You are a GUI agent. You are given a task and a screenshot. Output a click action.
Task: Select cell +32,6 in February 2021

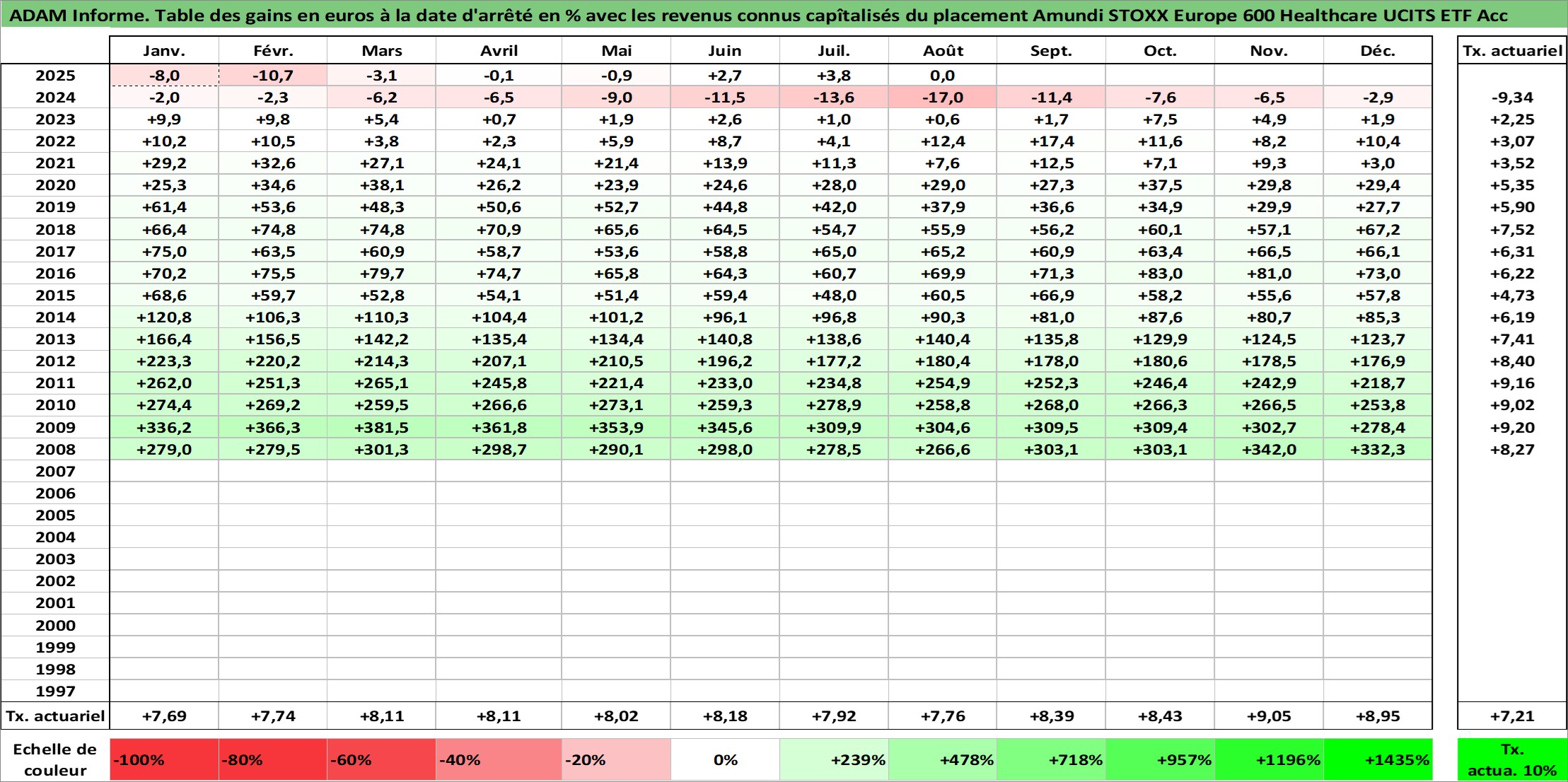point(273,163)
